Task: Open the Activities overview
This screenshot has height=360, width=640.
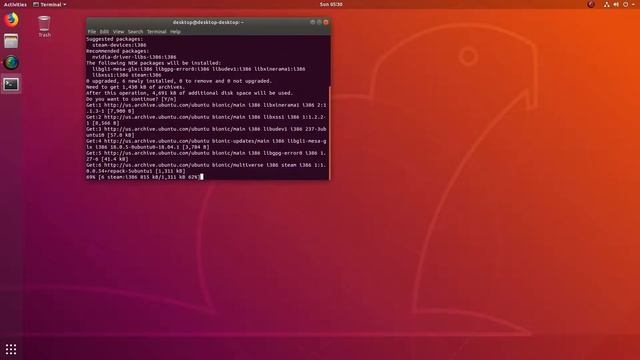Action: click(x=15, y=4)
